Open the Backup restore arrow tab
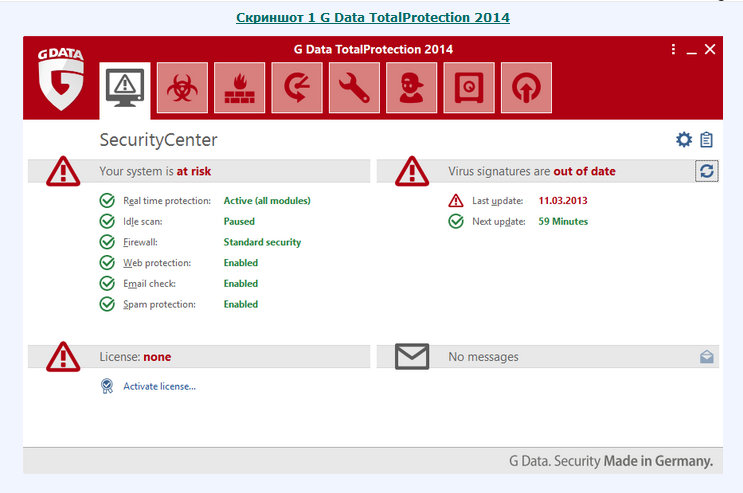This screenshot has height=493, width=743. click(x=297, y=88)
